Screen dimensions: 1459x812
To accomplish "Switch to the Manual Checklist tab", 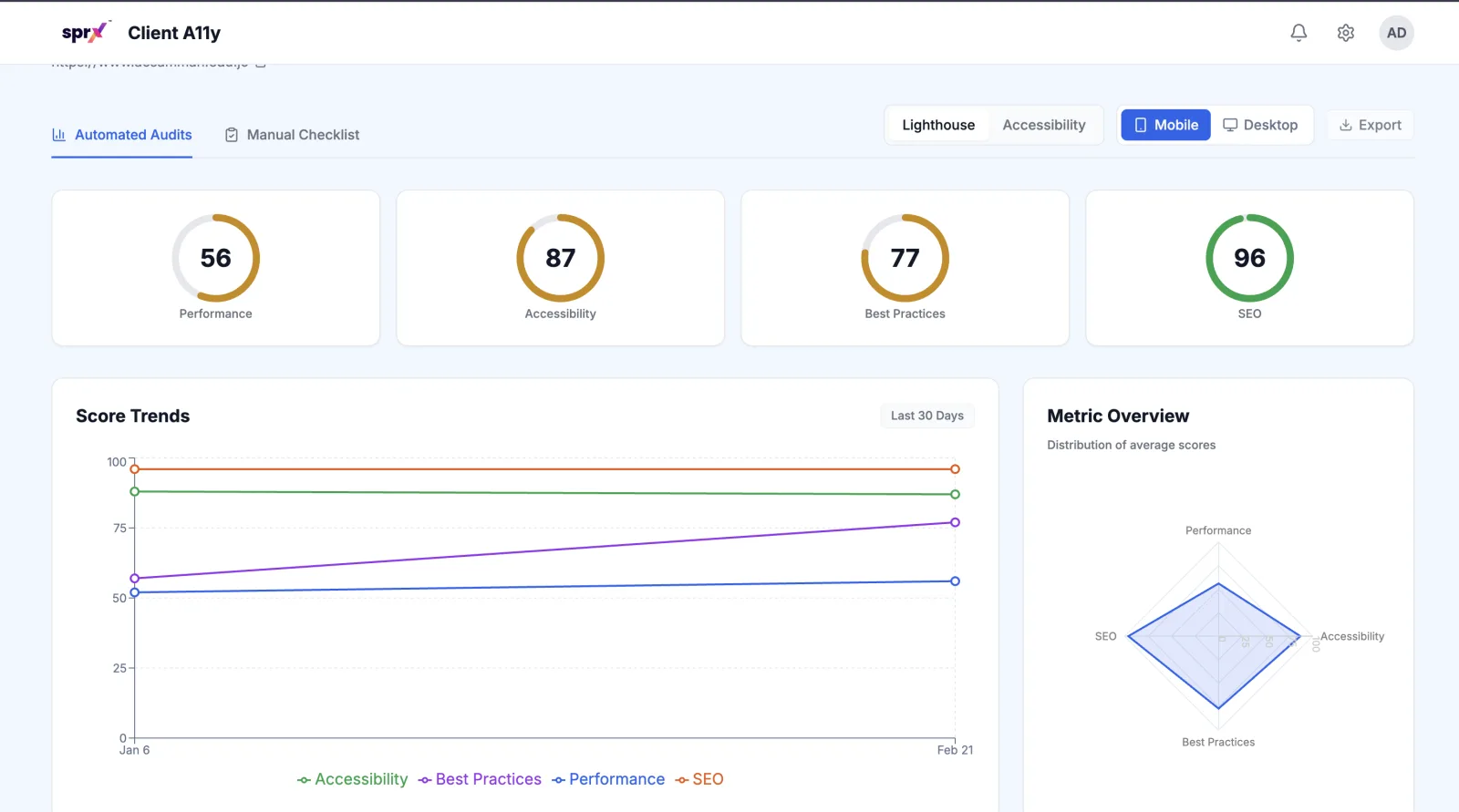I will [292, 135].
